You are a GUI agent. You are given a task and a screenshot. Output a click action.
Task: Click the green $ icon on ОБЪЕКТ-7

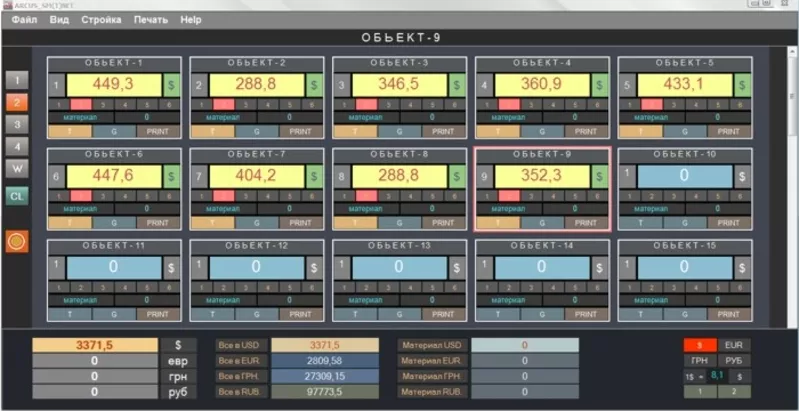(x=314, y=177)
